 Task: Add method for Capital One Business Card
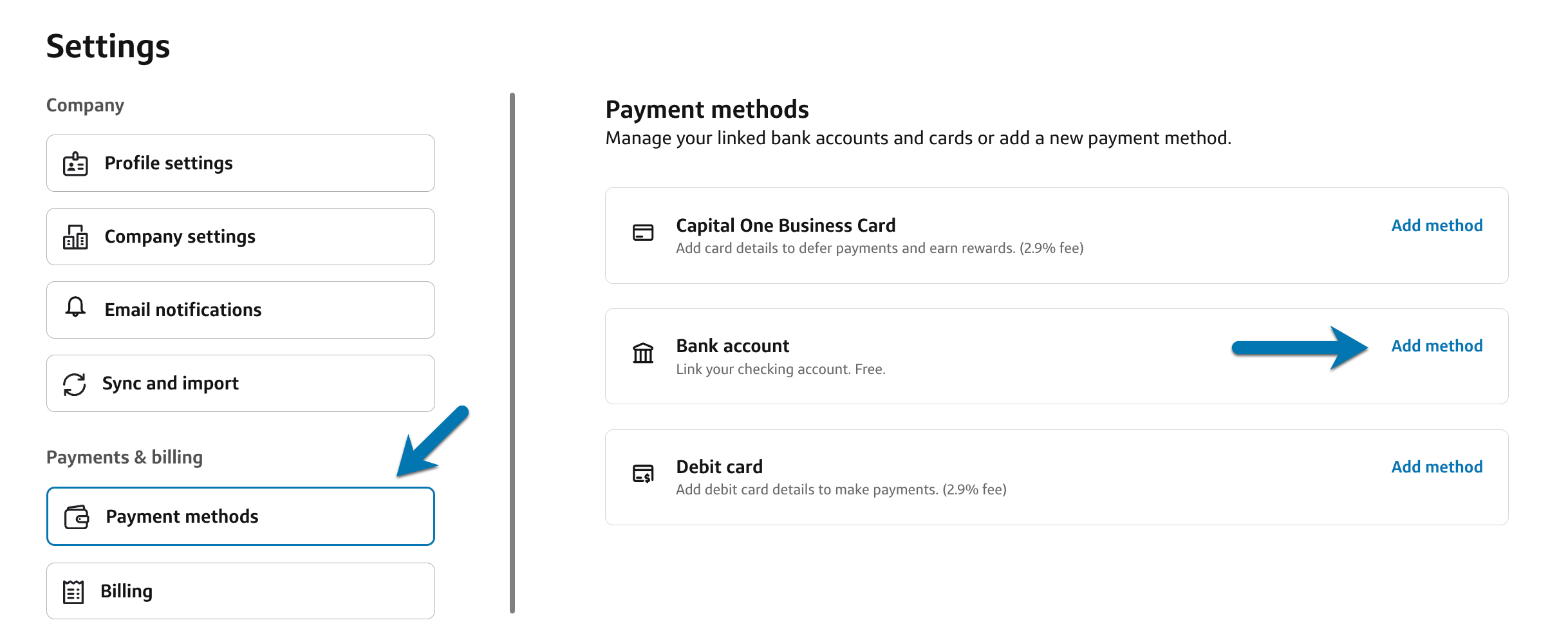coord(1437,226)
